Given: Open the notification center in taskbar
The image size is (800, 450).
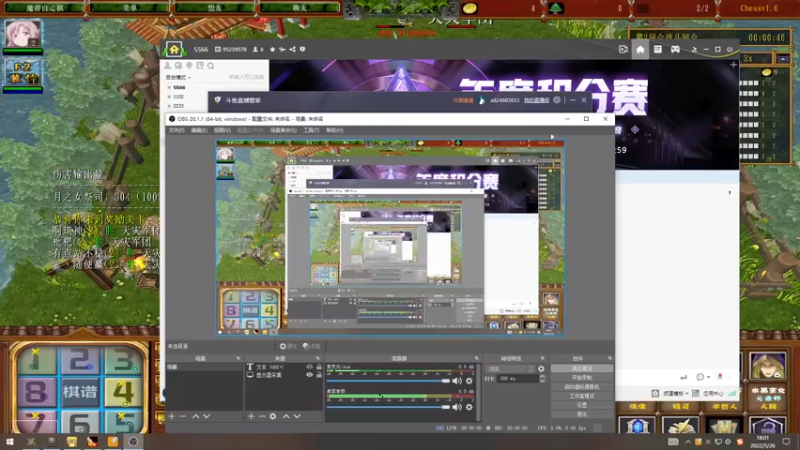Looking at the screenshot, I should pos(786,441).
